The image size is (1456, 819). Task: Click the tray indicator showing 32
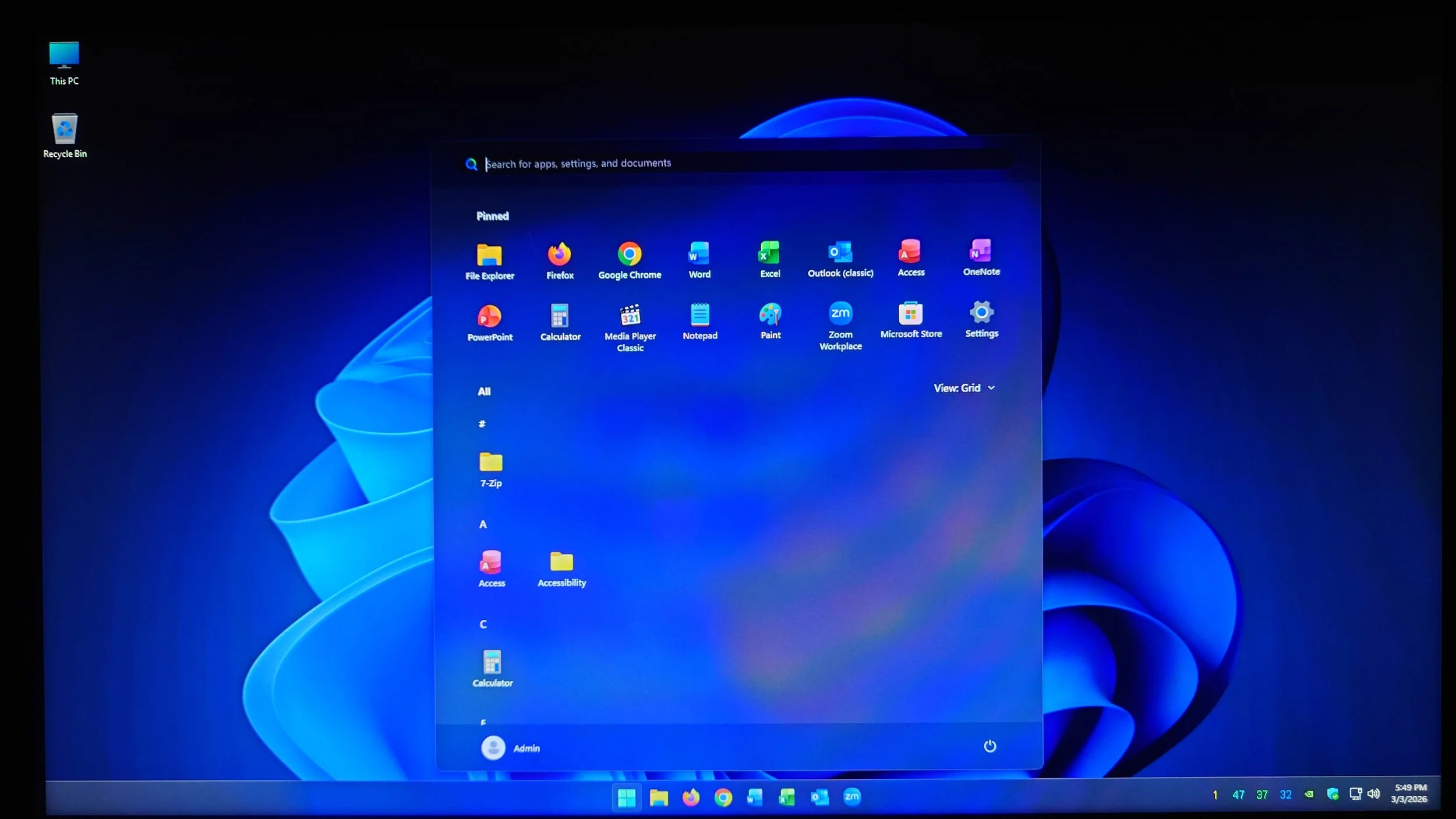(x=1285, y=795)
